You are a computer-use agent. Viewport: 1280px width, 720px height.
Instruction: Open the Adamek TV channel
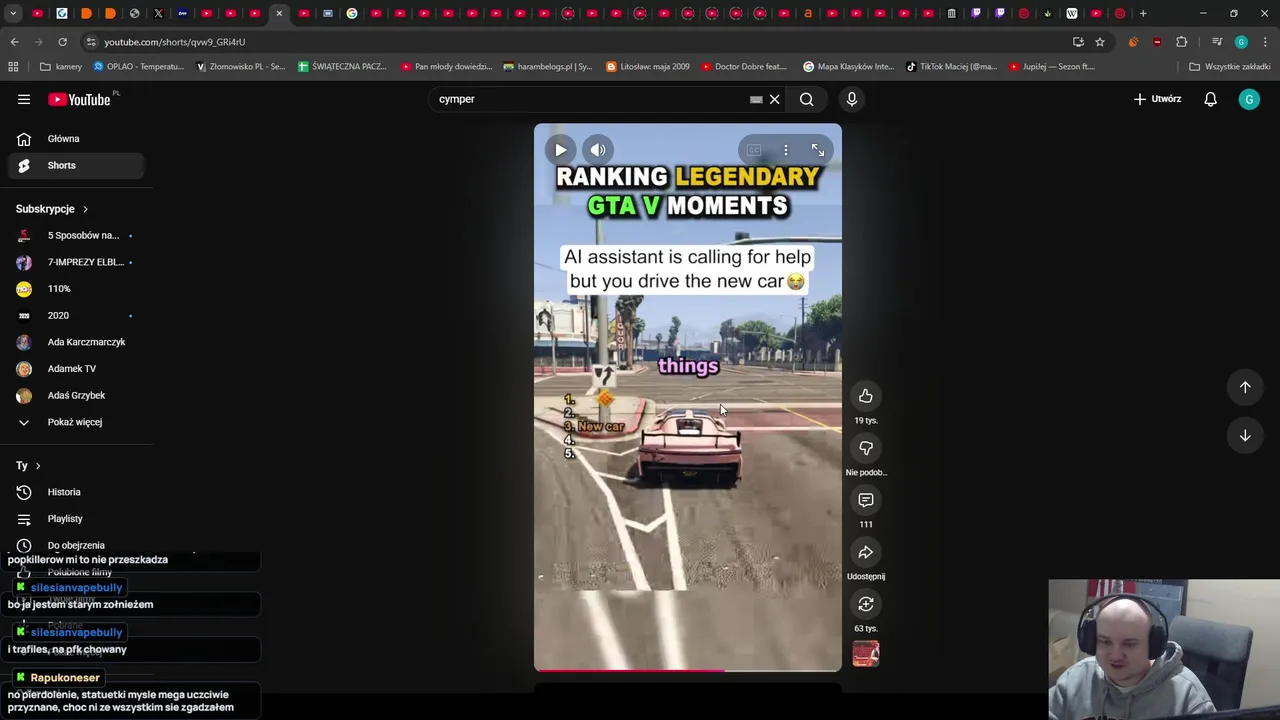76,369
